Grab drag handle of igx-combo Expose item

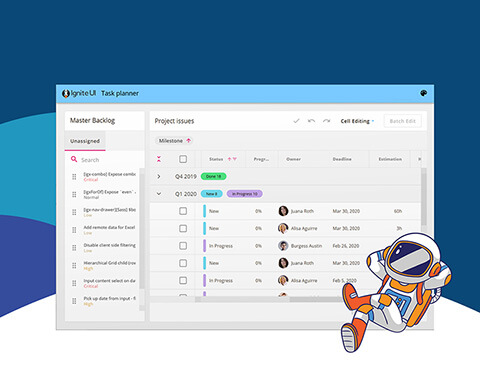pyautogui.click(x=74, y=177)
